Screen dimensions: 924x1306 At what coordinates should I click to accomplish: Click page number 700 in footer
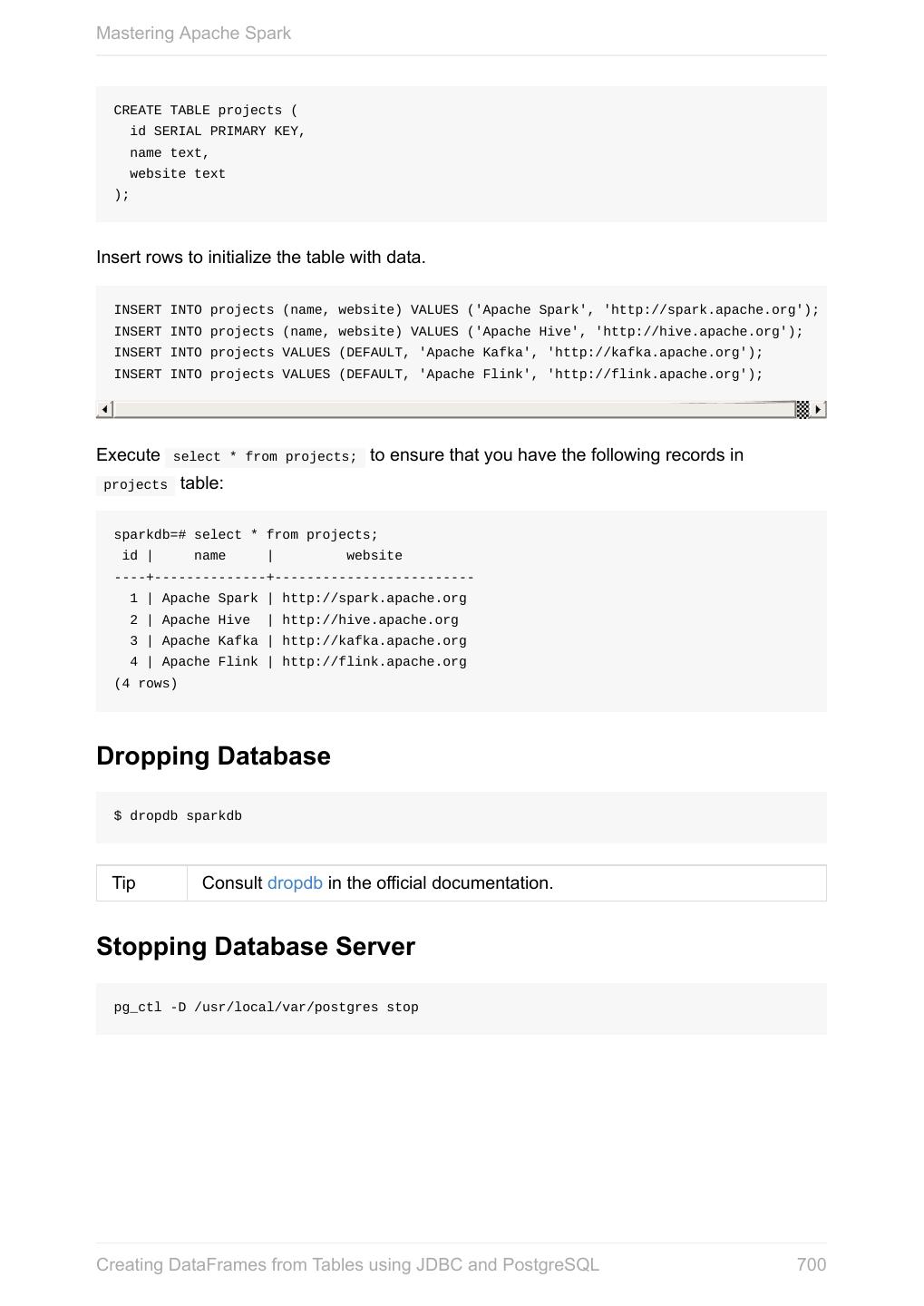(811, 1264)
